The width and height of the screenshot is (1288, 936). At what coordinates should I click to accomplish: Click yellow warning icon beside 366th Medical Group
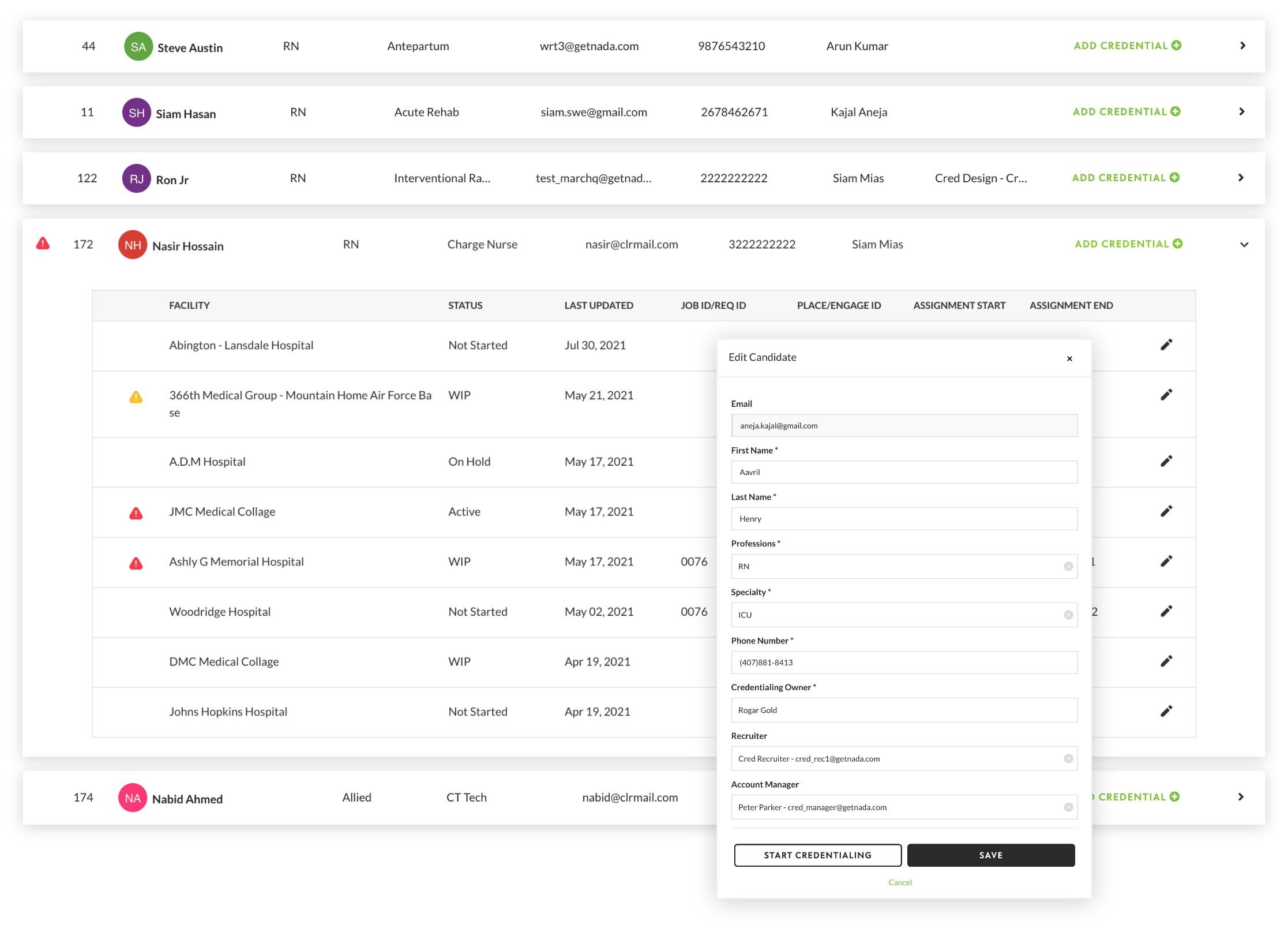[136, 397]
